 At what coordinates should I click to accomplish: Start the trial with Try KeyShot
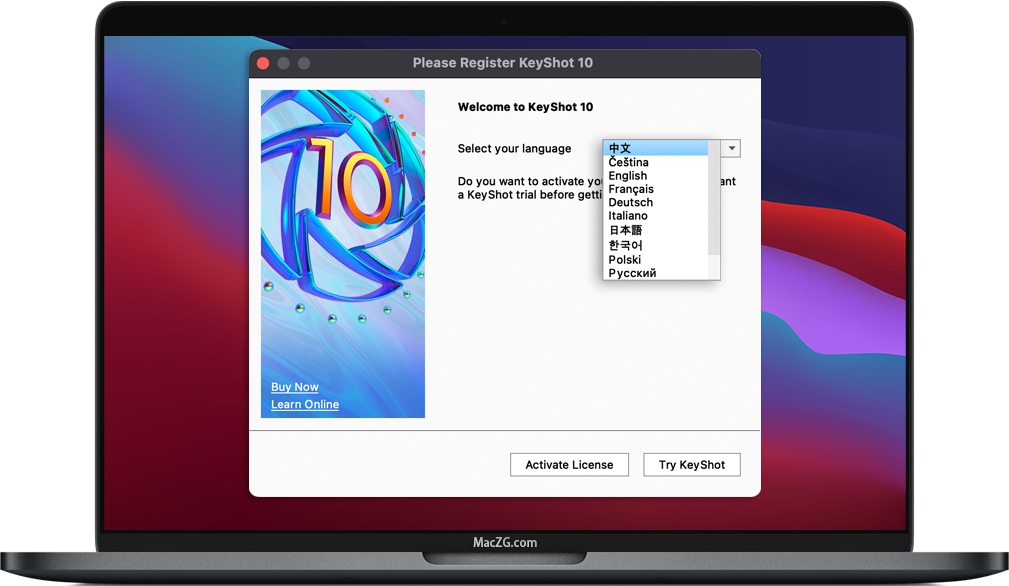click(x=692, y=465)
